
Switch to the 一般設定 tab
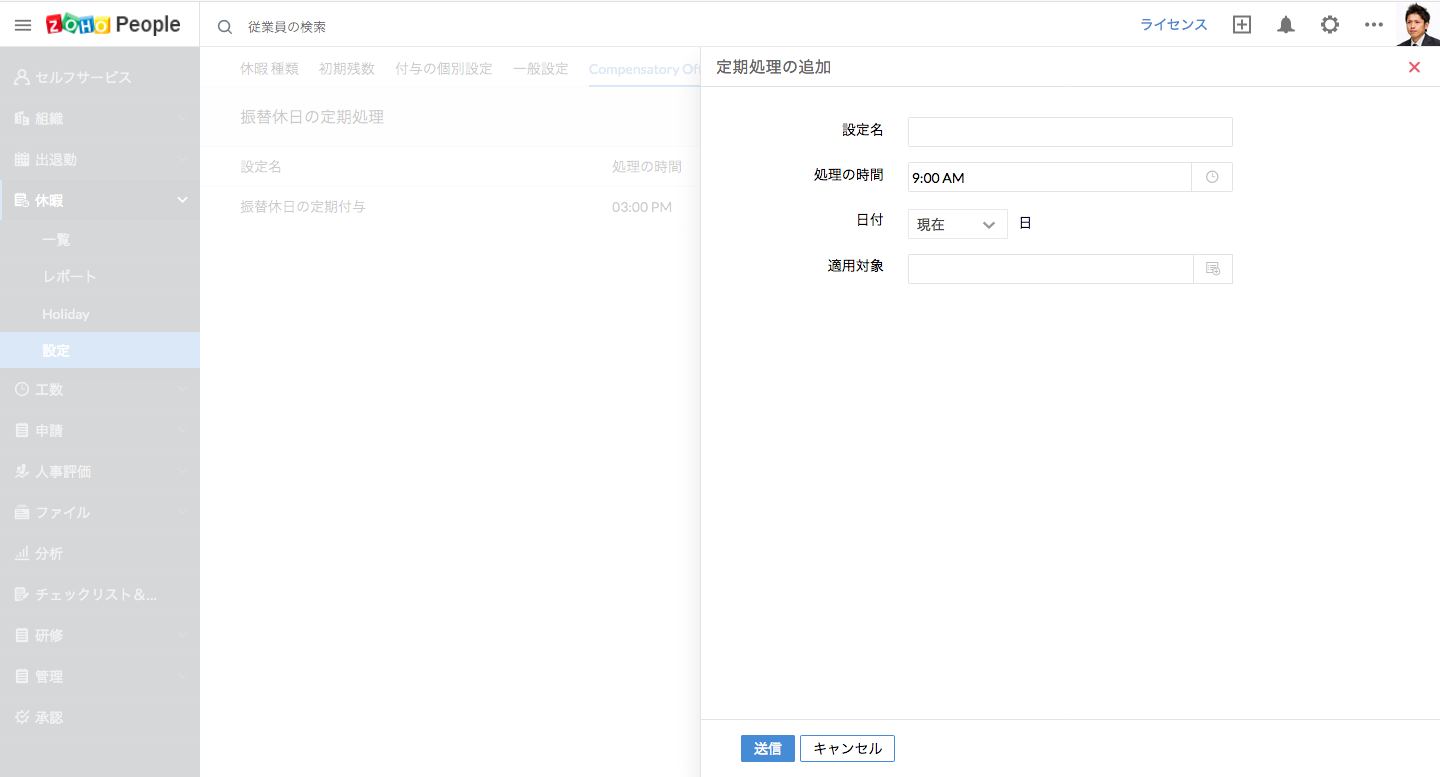(540, 69)
